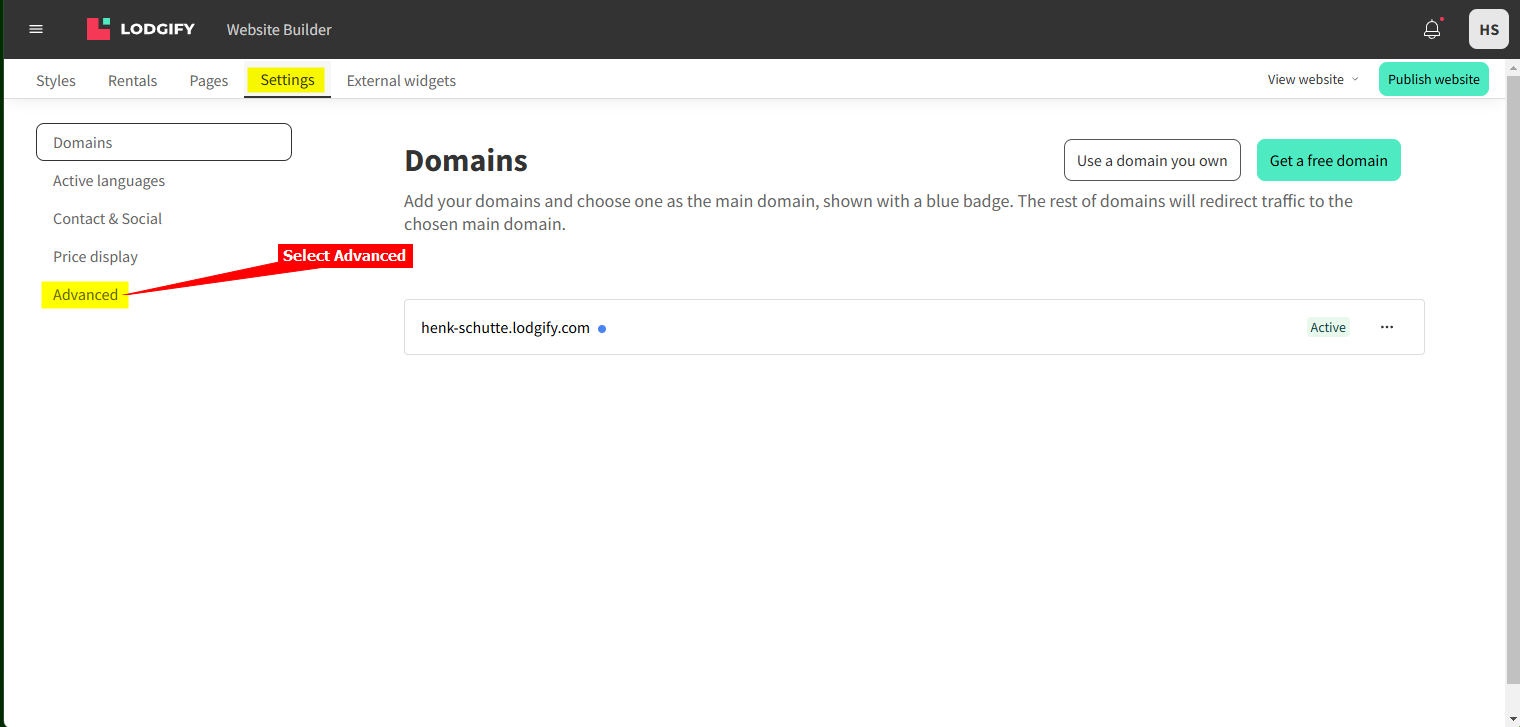Click the Get a free domain button

[x=1328, y=160]
